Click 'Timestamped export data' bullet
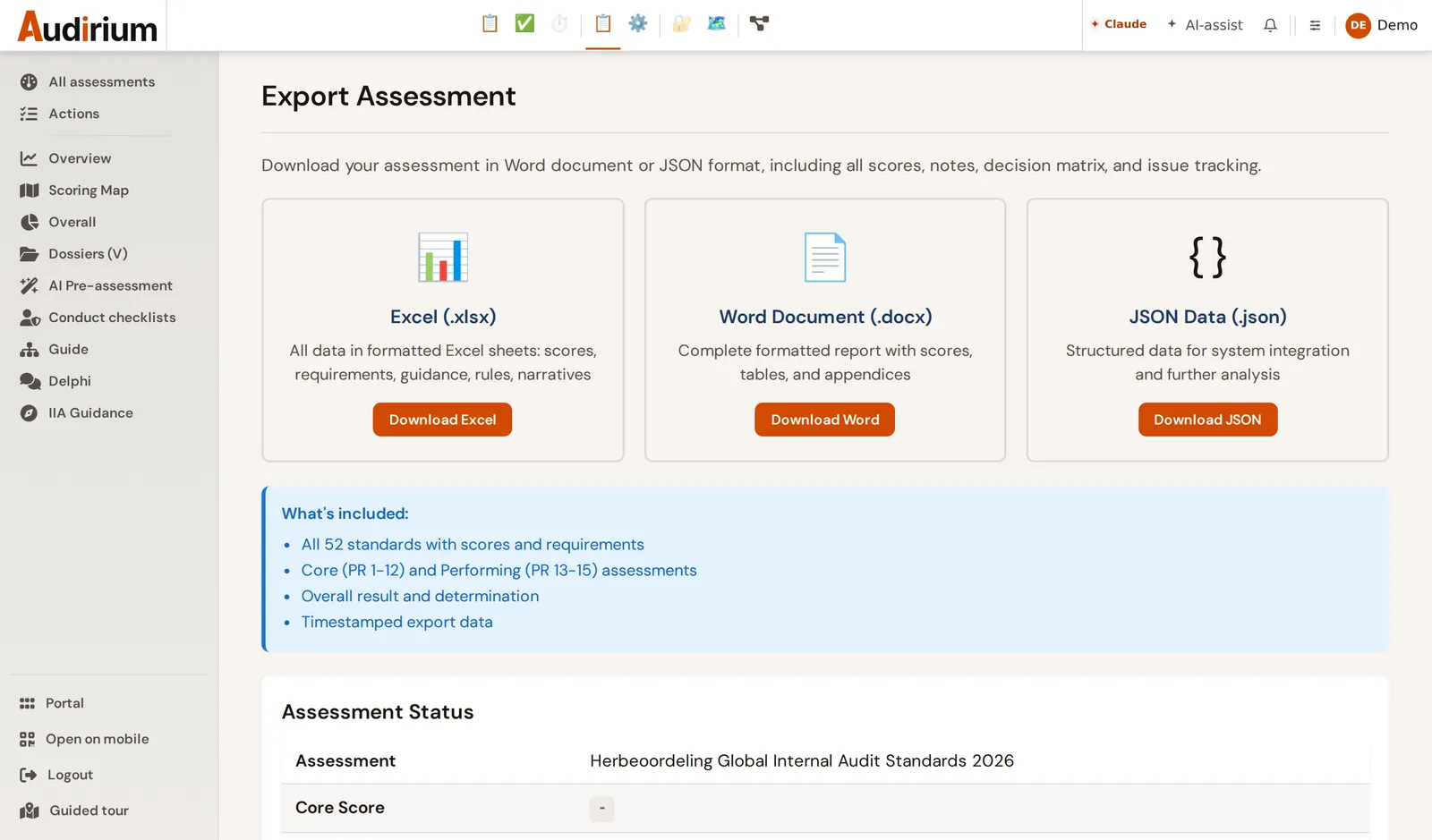The height and width of the screenshot is (840, 1432). coord(396,623)
